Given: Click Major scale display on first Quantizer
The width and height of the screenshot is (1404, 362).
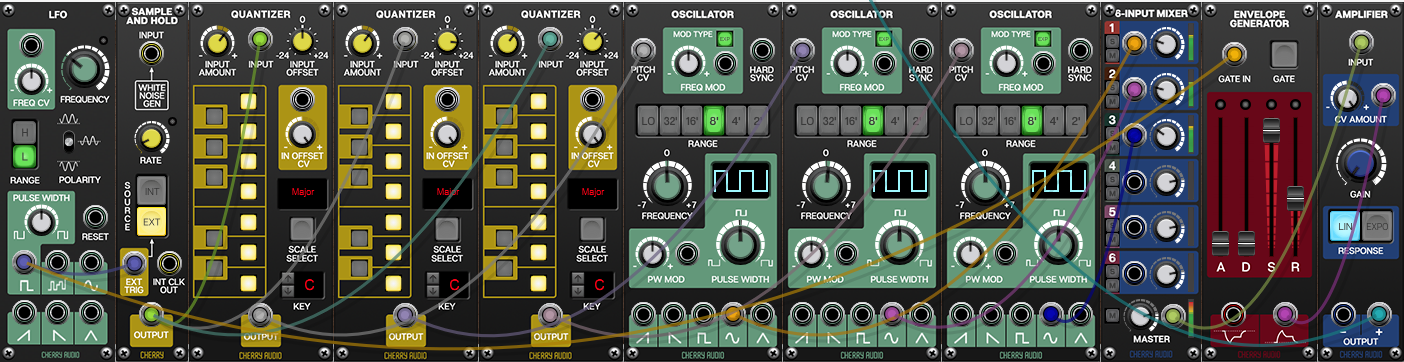Looking at the screenshot, I should tap(302, 192).
